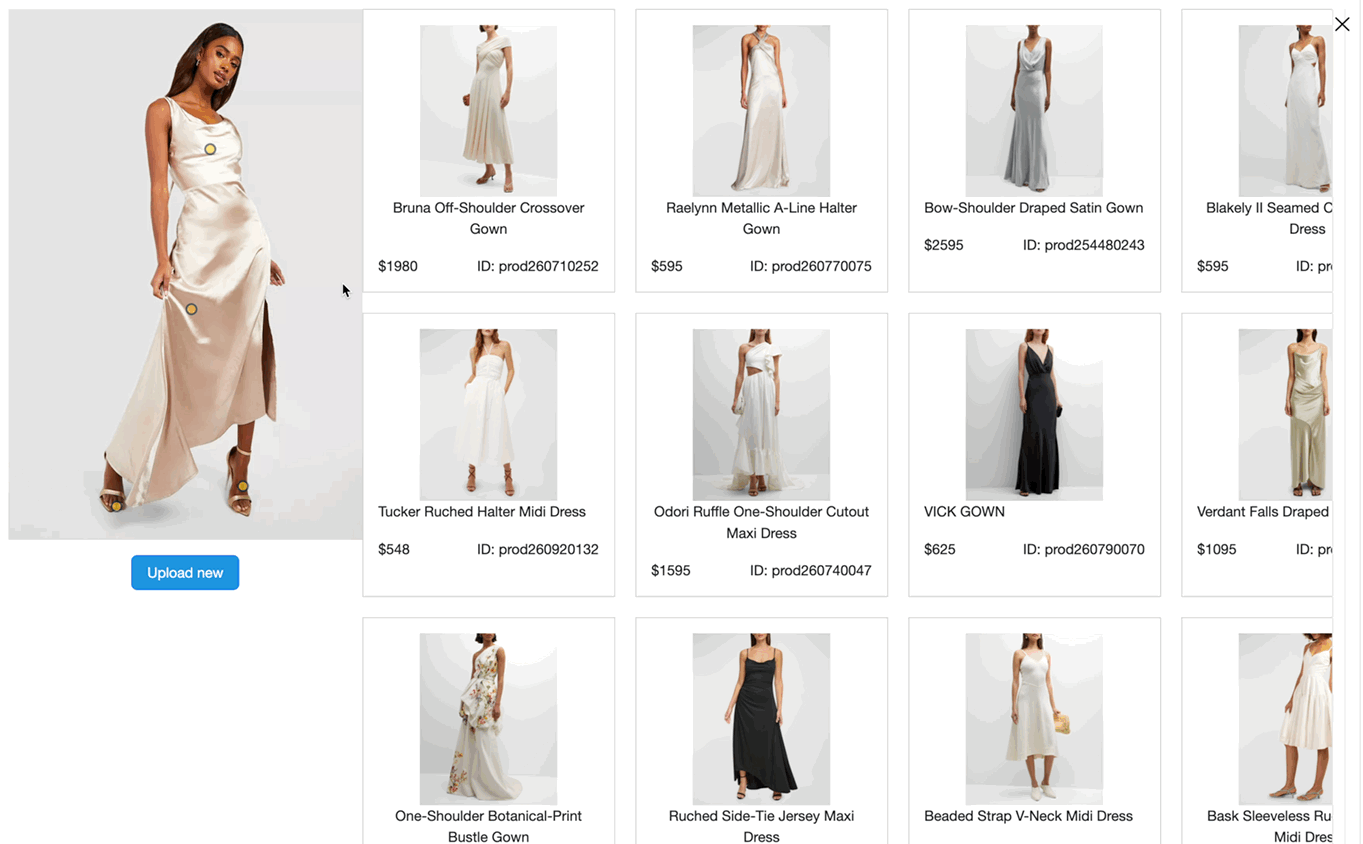1363x844 pixels.
Task: Click the ID prod260770075 text
Action: [x=811, y=266]
